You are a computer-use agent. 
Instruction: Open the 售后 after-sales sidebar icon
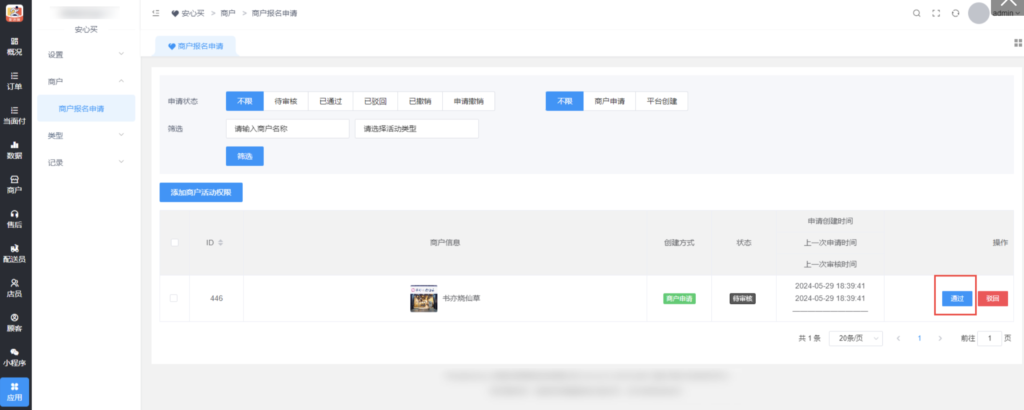pyautogui.click(x=14, y=219)
